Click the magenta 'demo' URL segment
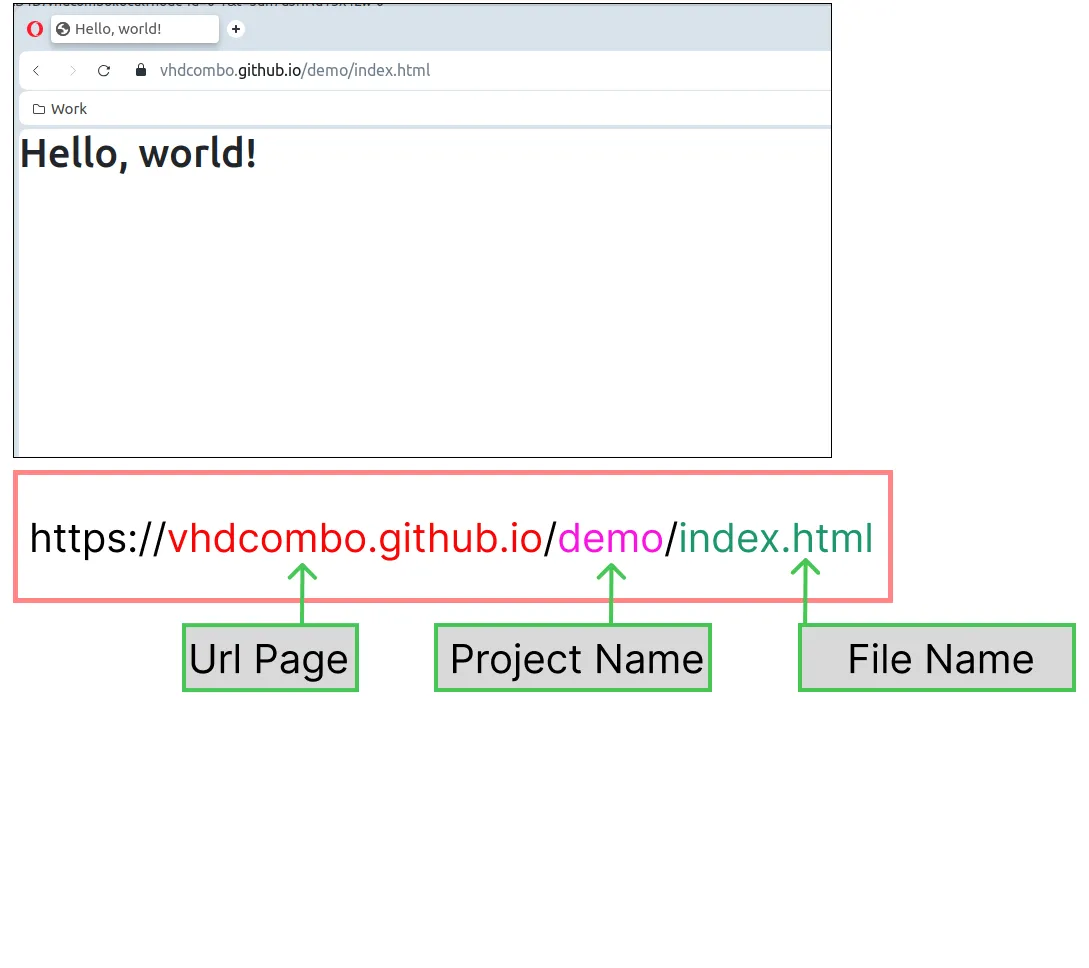1089x968 pixels. (x=610, y=538)
